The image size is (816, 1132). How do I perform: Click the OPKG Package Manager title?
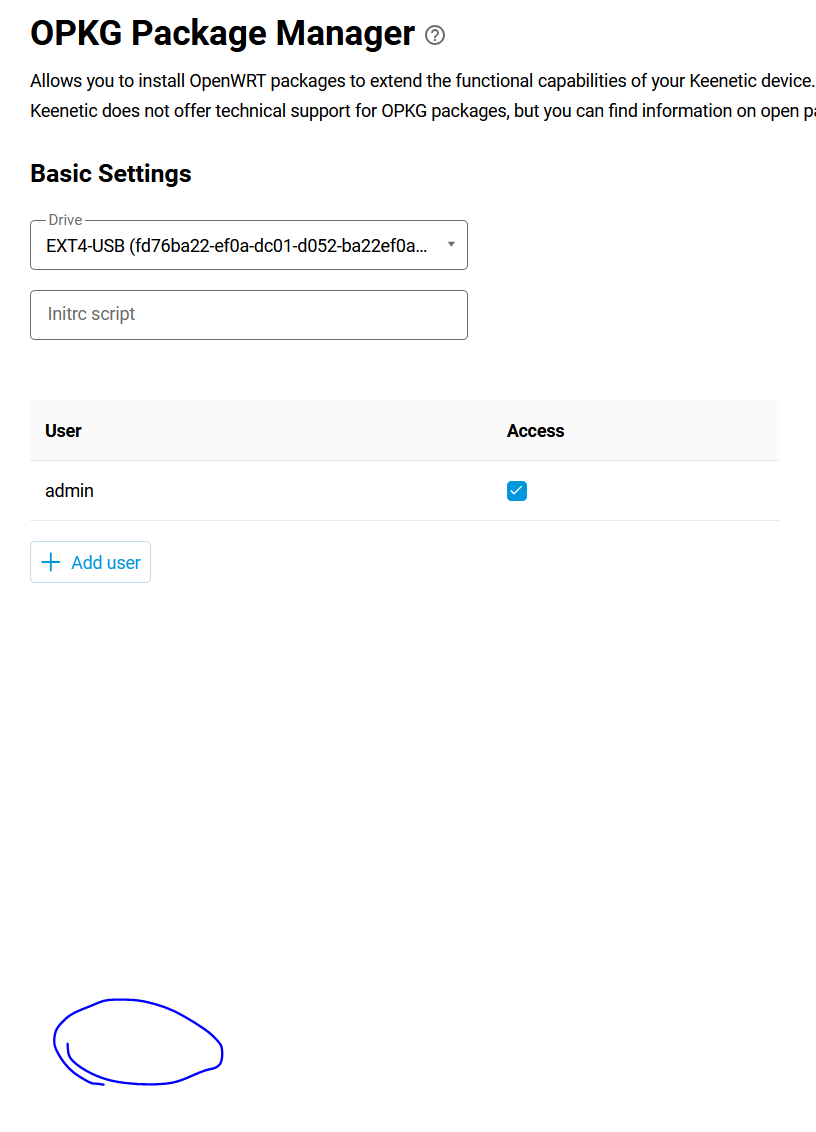pos(222,33)
